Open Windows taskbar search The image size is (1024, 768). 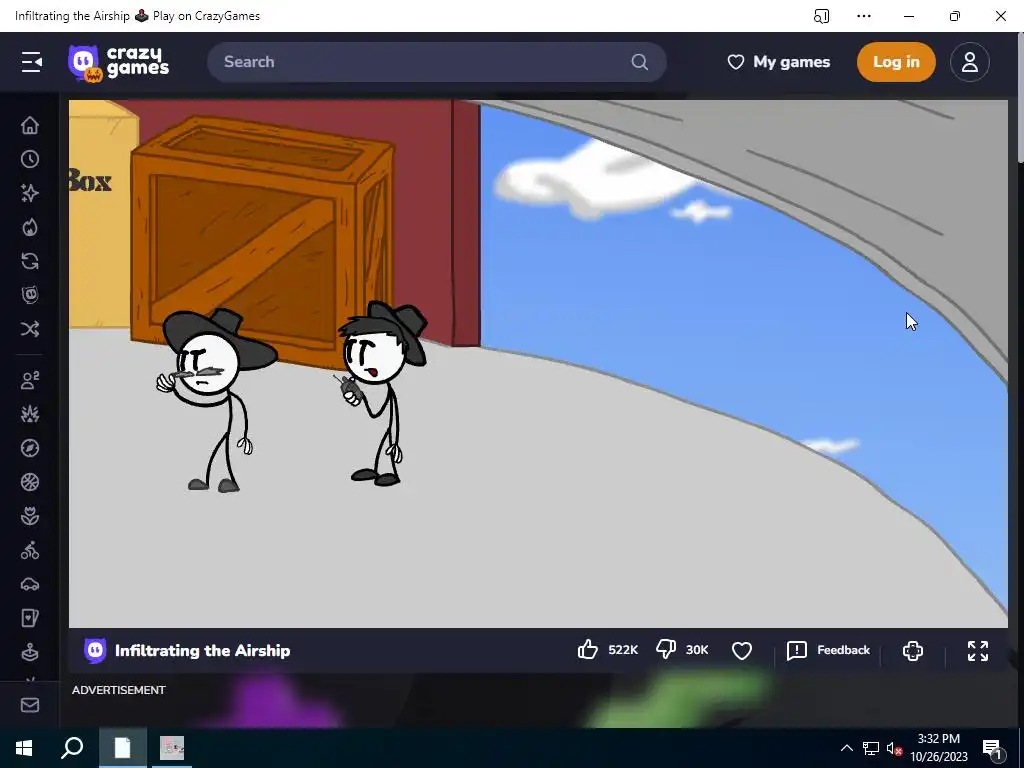72,748
